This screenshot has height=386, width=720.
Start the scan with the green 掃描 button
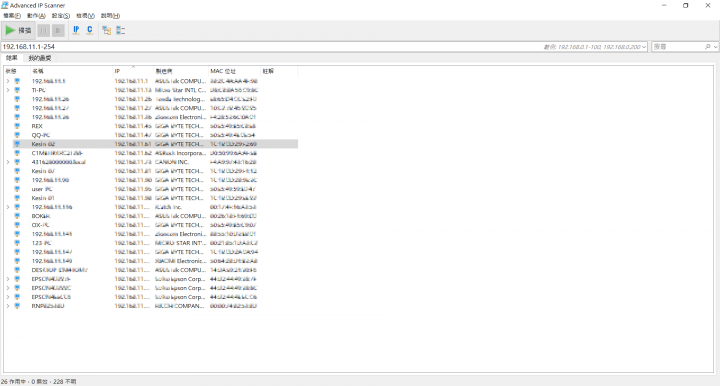point(18,30)
